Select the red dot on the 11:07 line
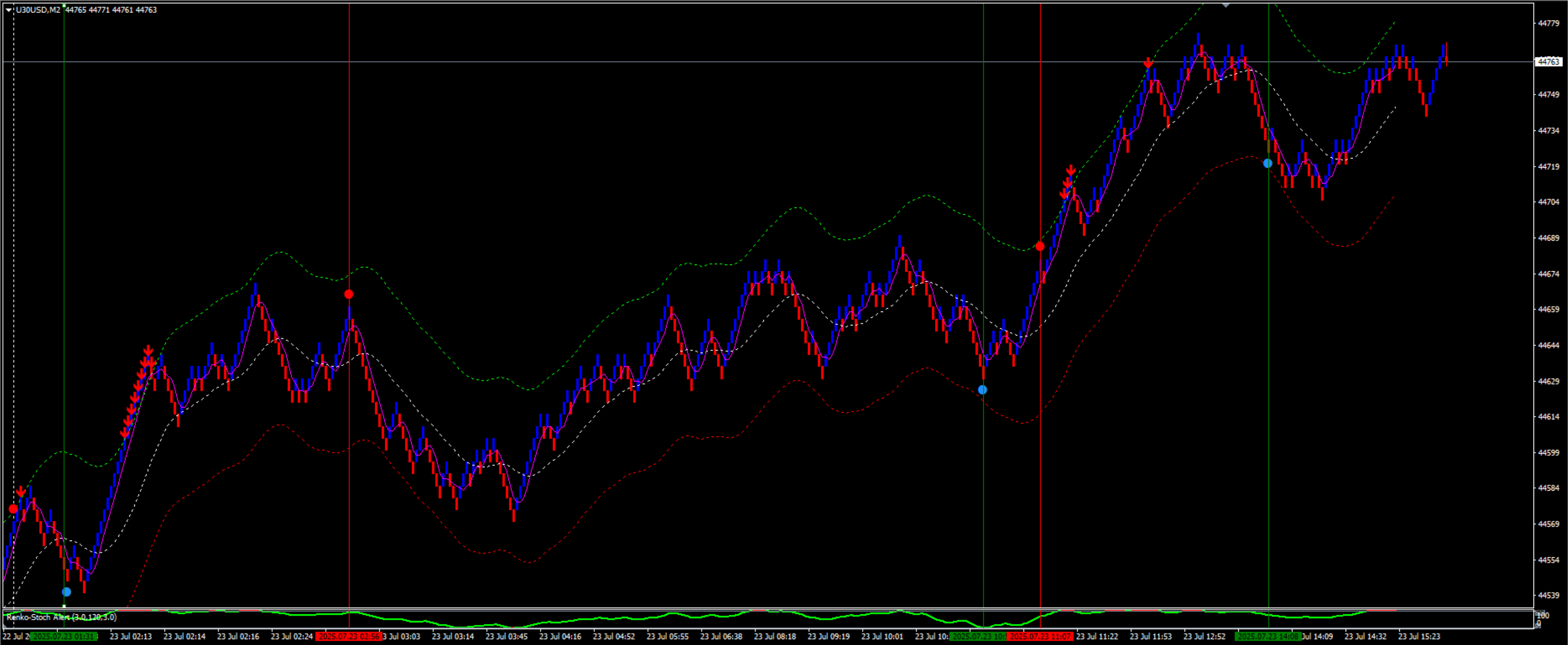The height and width of the screenshot is (645, 1568). click(1040, 246)
